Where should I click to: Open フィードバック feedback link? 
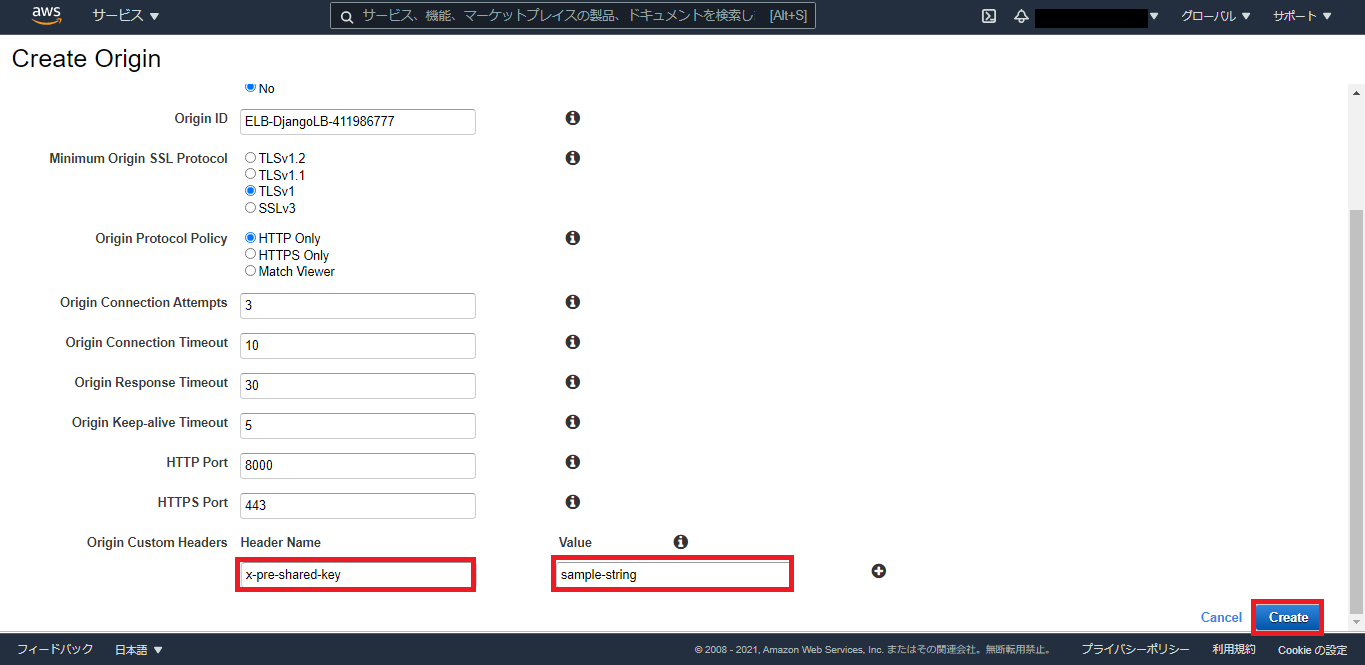[55, 649]
